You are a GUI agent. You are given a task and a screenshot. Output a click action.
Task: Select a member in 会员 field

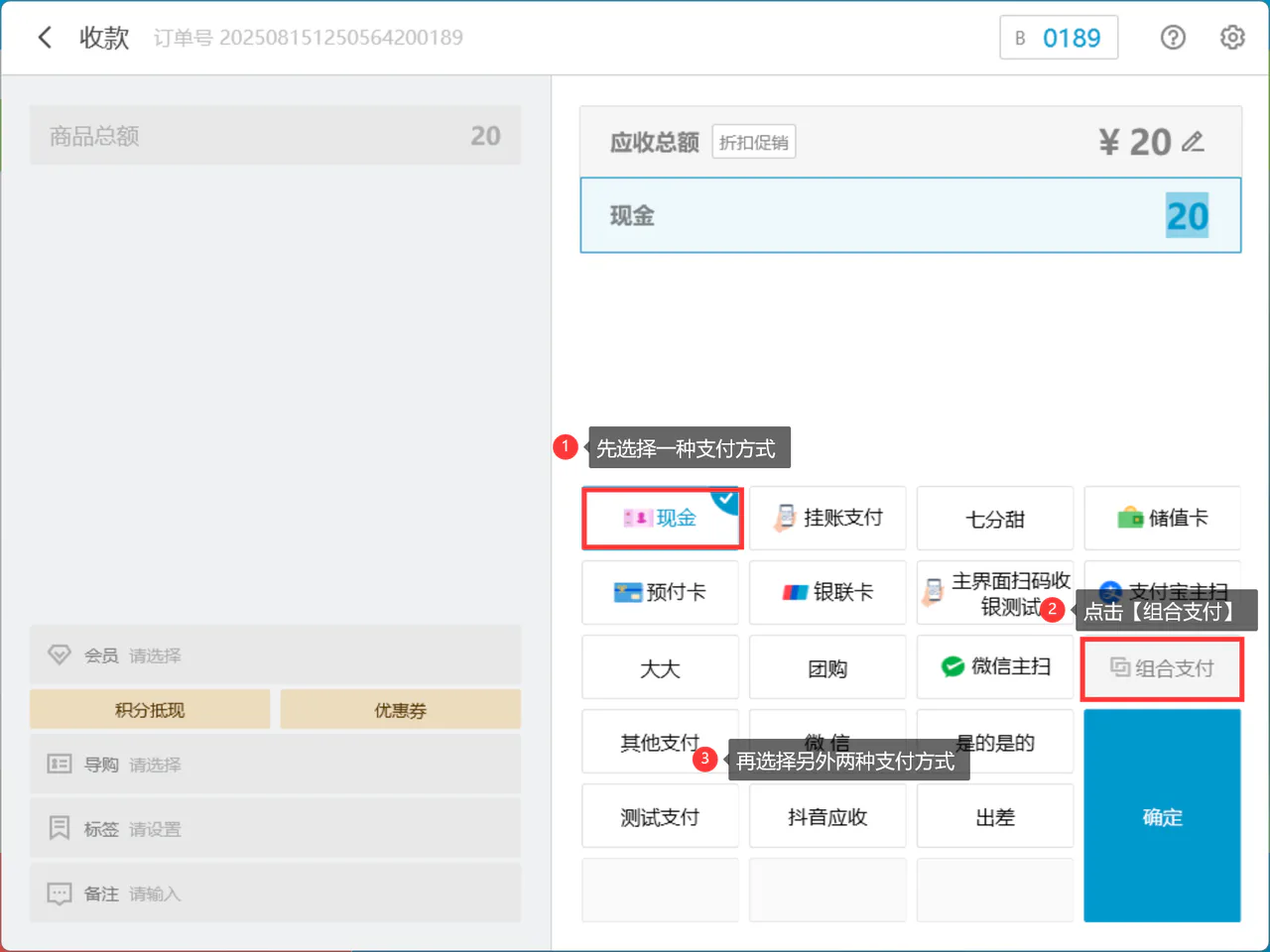point(275,655)
